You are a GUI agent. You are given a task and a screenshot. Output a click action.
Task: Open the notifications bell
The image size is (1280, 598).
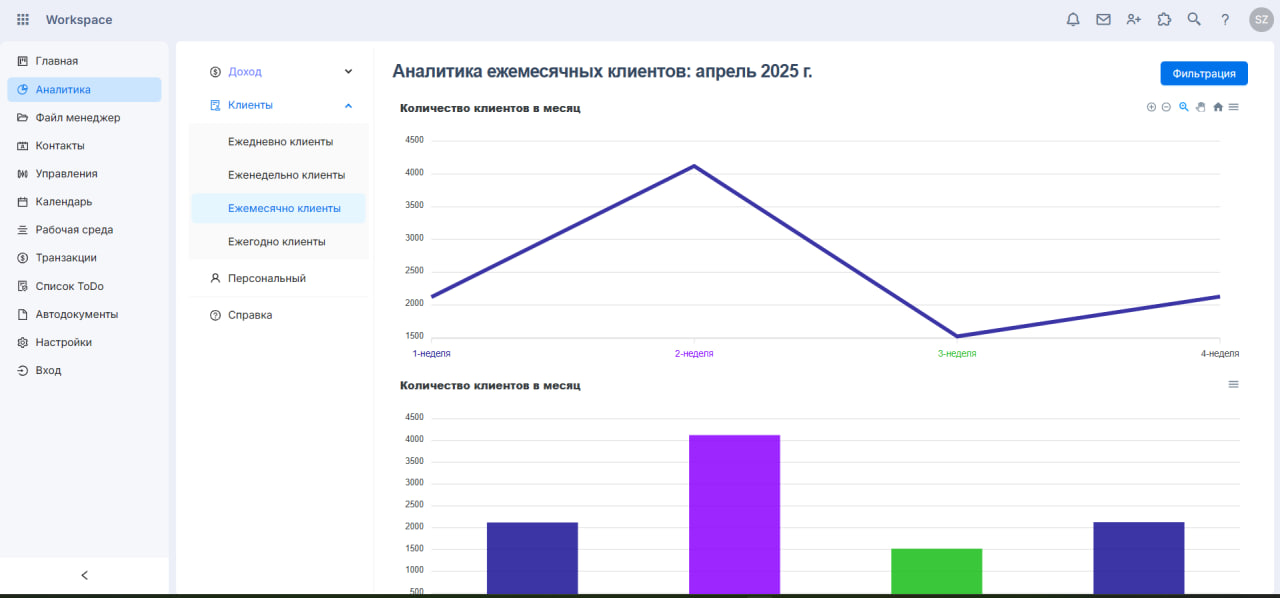click(x=1073, y=19)
